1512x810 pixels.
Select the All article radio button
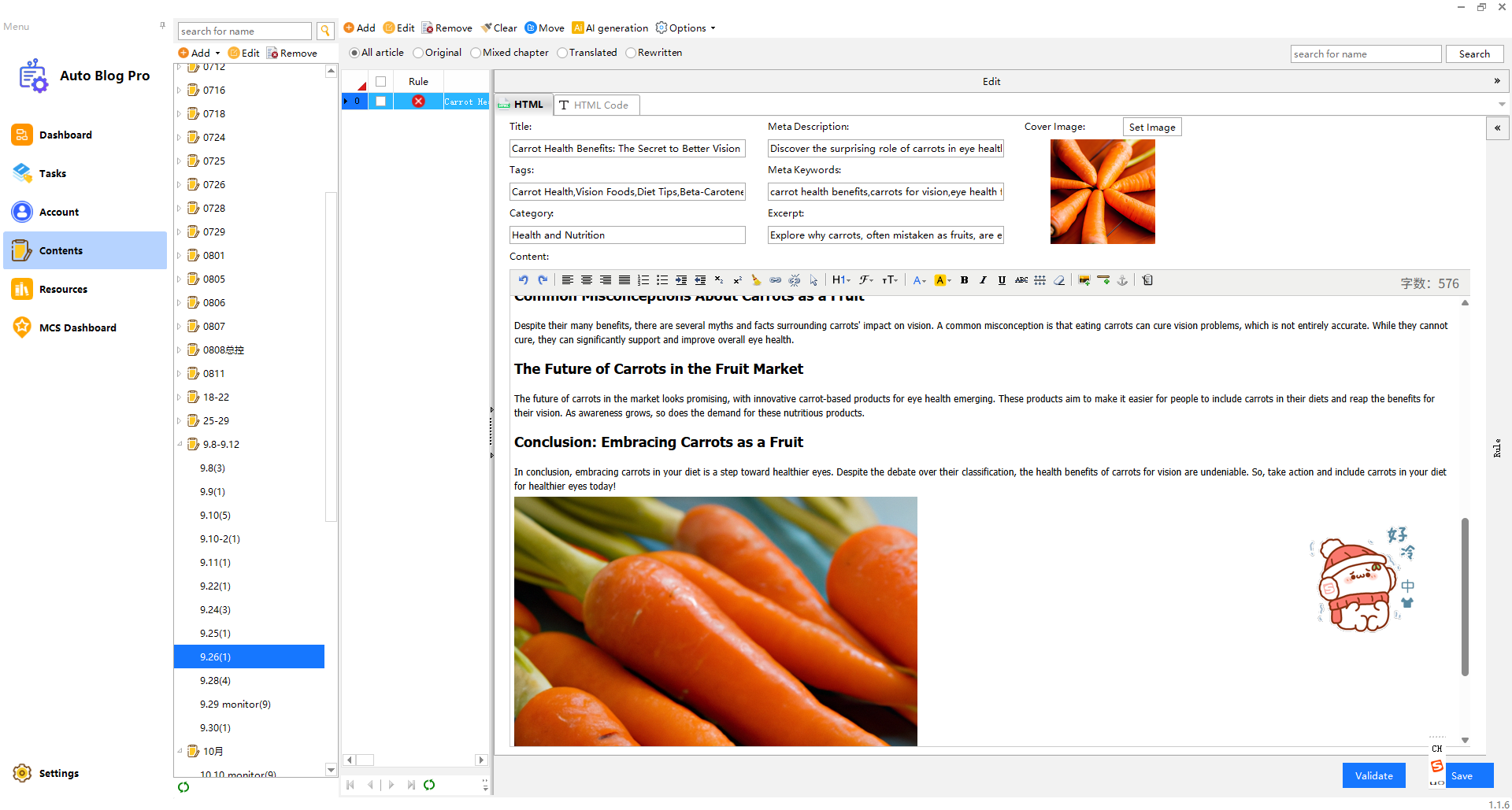[354, 53]
